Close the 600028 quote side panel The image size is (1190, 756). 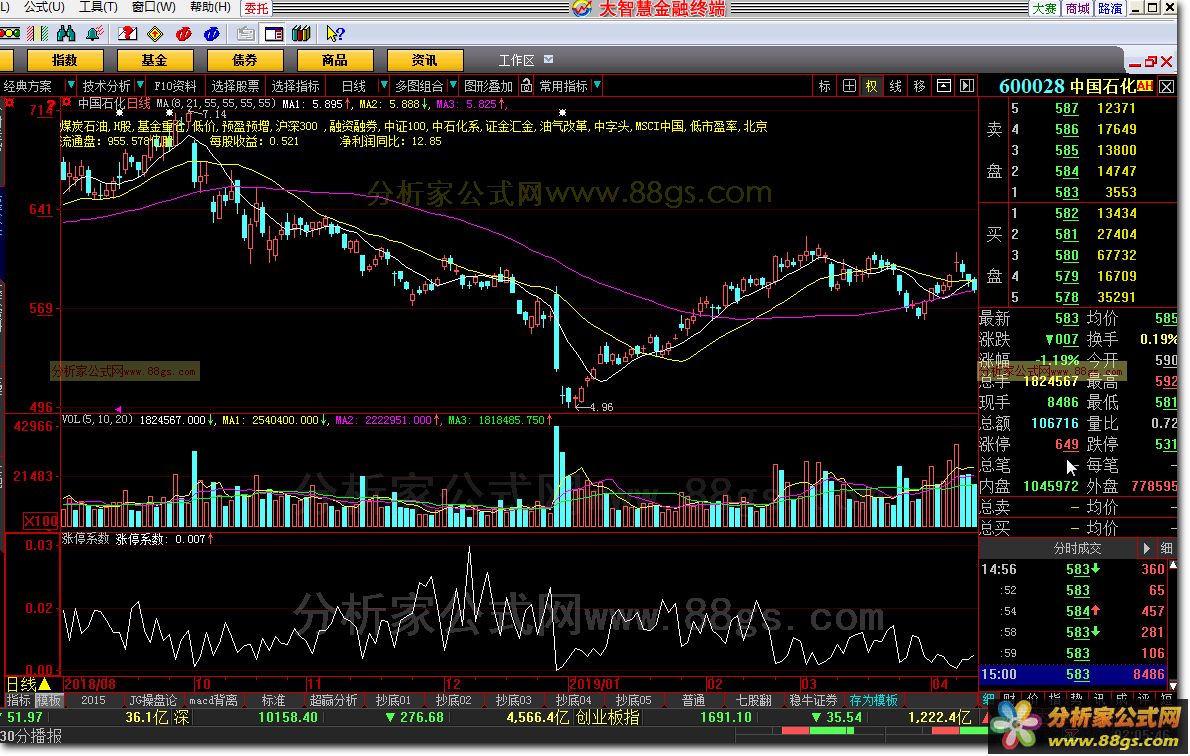[x=1167, y=87]
